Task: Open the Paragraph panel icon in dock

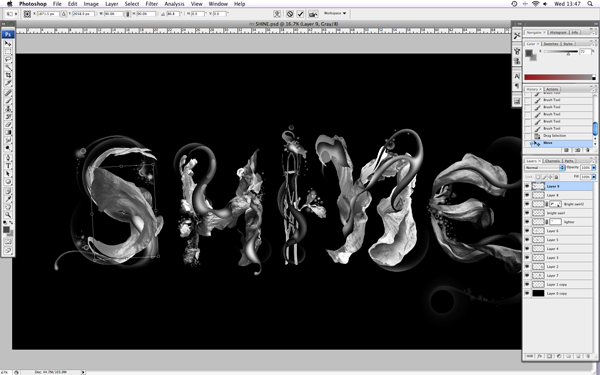Action: tap(517, 86)
